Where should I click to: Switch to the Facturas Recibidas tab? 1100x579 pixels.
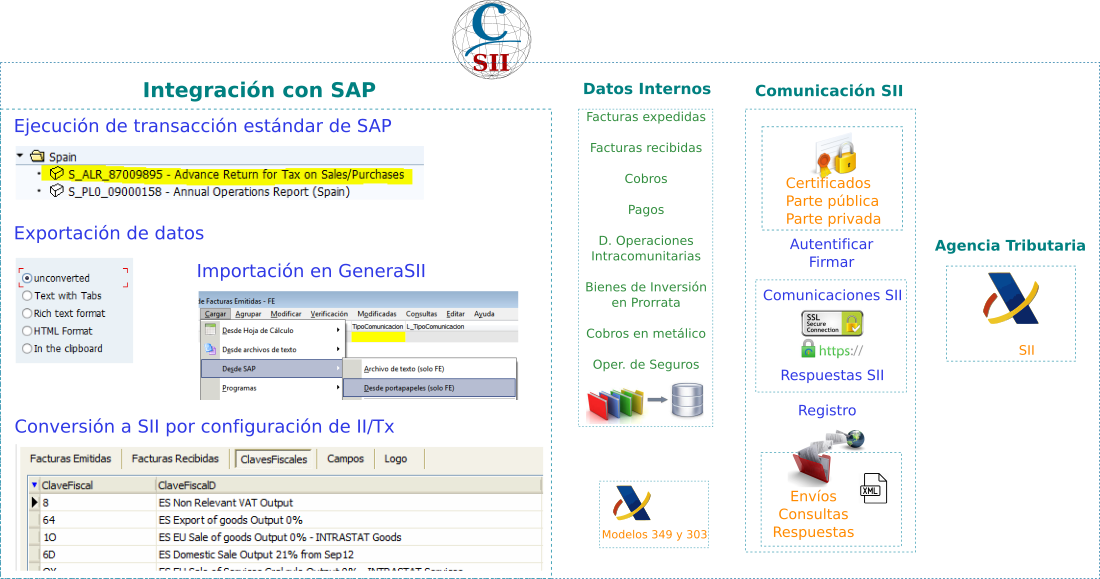[175, 458]
